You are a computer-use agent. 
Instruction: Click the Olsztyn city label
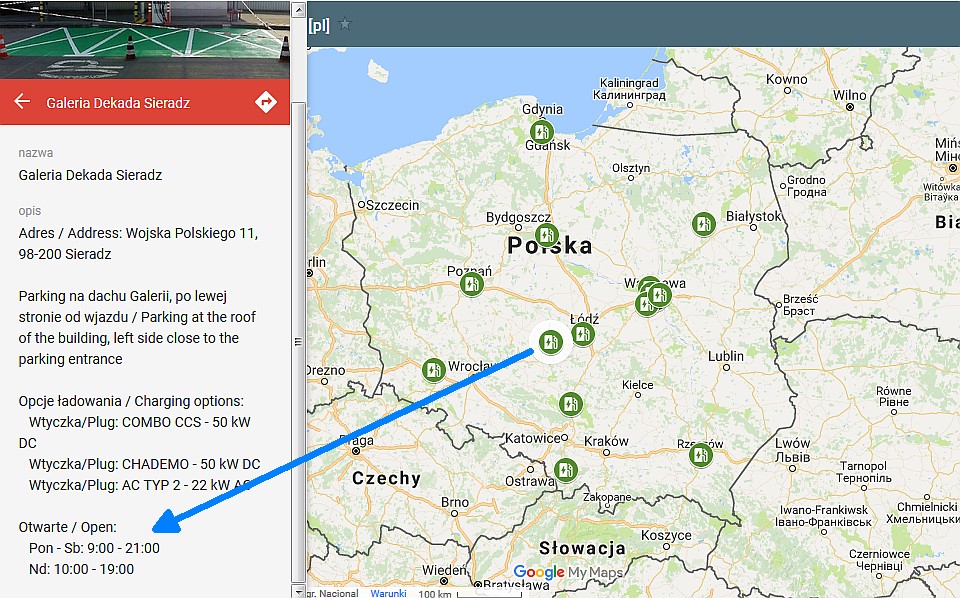[x=631, y=168]
